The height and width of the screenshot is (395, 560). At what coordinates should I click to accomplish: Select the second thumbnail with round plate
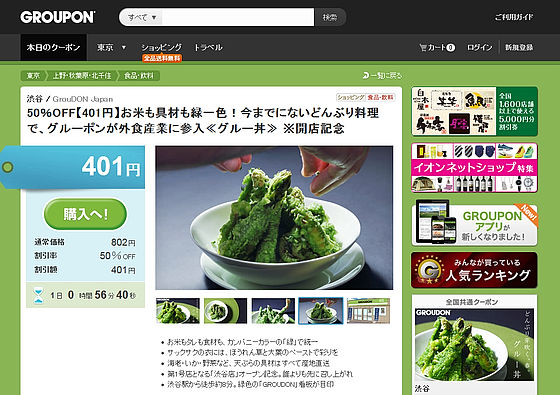(225, 311)
